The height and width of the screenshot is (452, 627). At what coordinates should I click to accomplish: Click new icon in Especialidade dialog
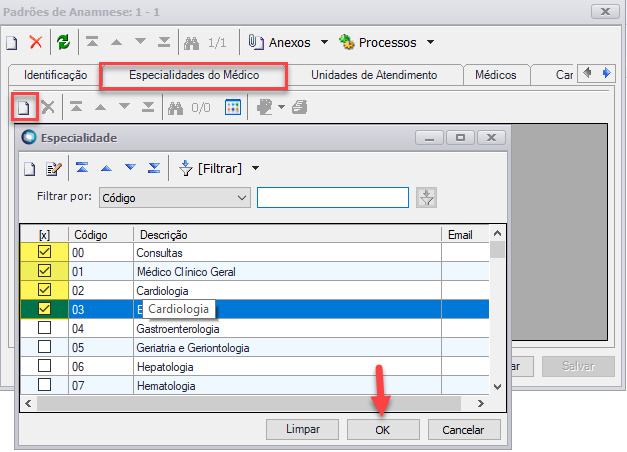[30, 169]
